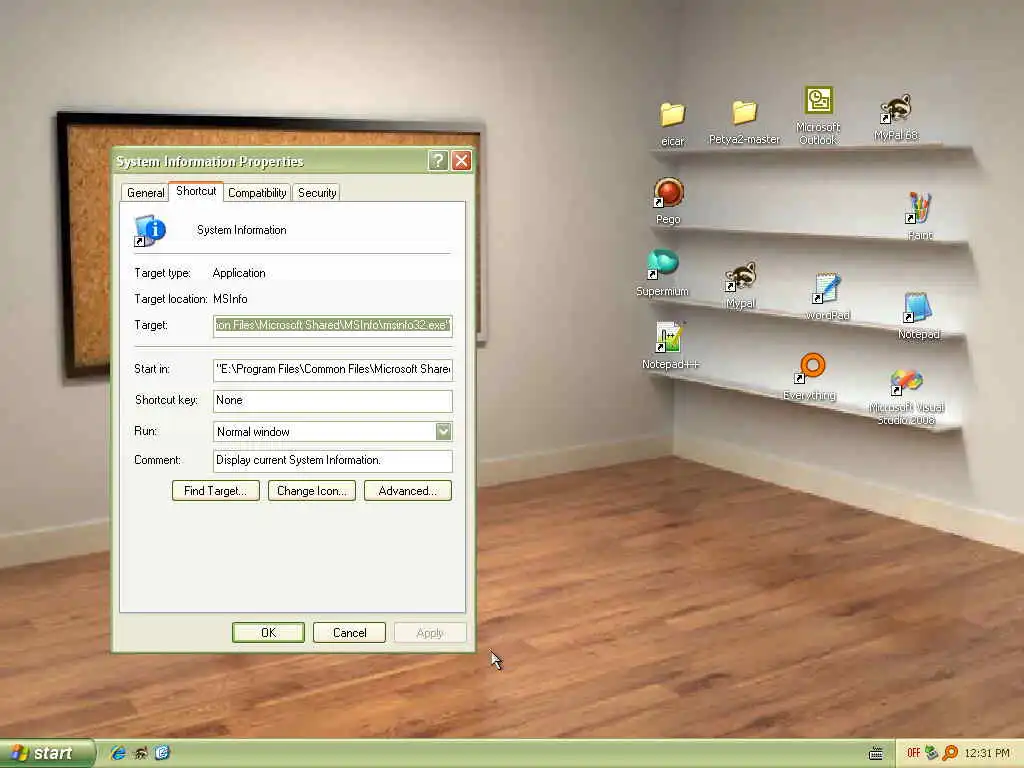Screen dimensions: 1024x768
Task: Click the System Information shortcut icon in dialog
Action: [x=150, y=230]
